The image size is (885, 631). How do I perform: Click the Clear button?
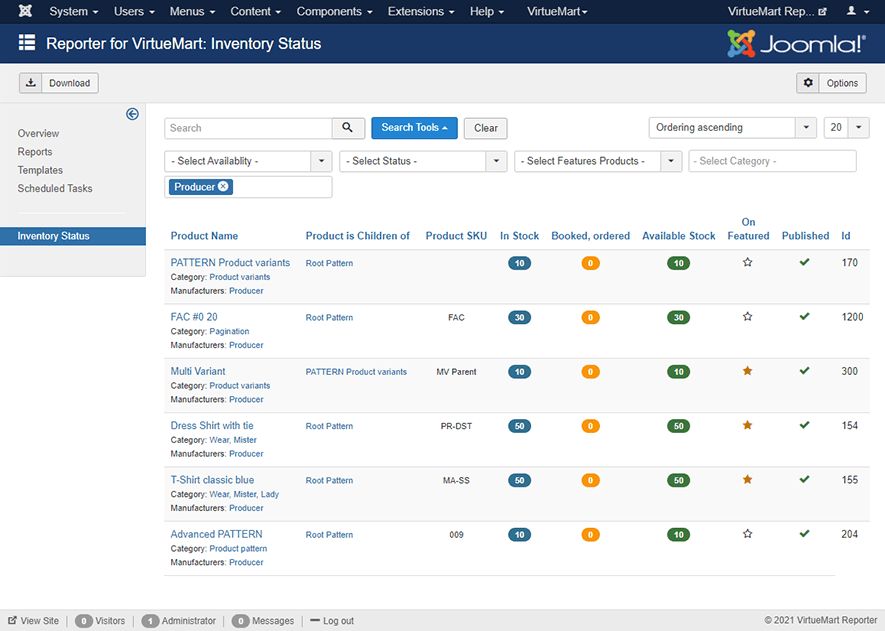(485, 128)
